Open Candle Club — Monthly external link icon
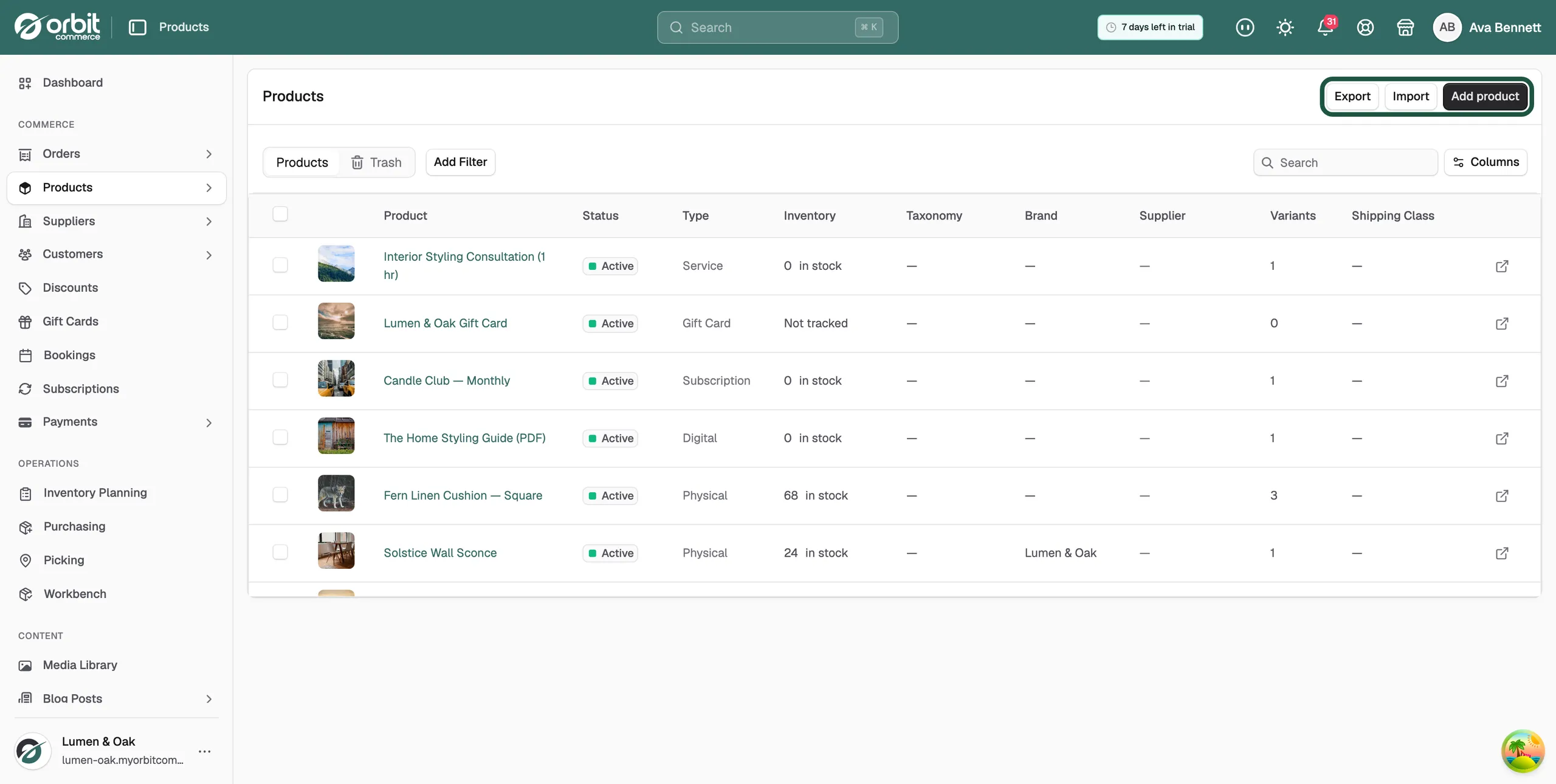This screenshot has height=784, width=1556. [x=1502, y=381]
